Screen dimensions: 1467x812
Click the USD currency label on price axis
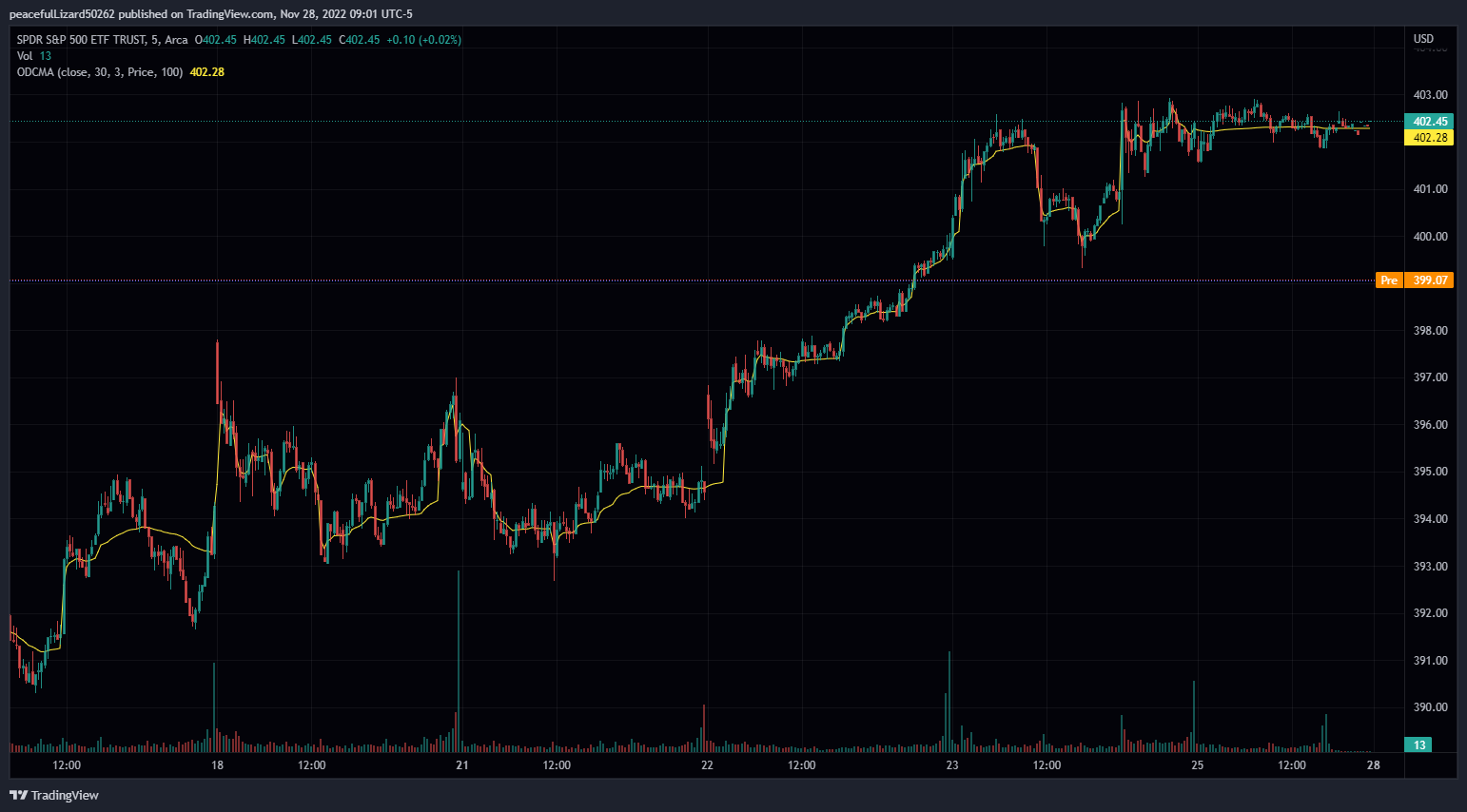pyautogui.click(x=1423, y=39)
